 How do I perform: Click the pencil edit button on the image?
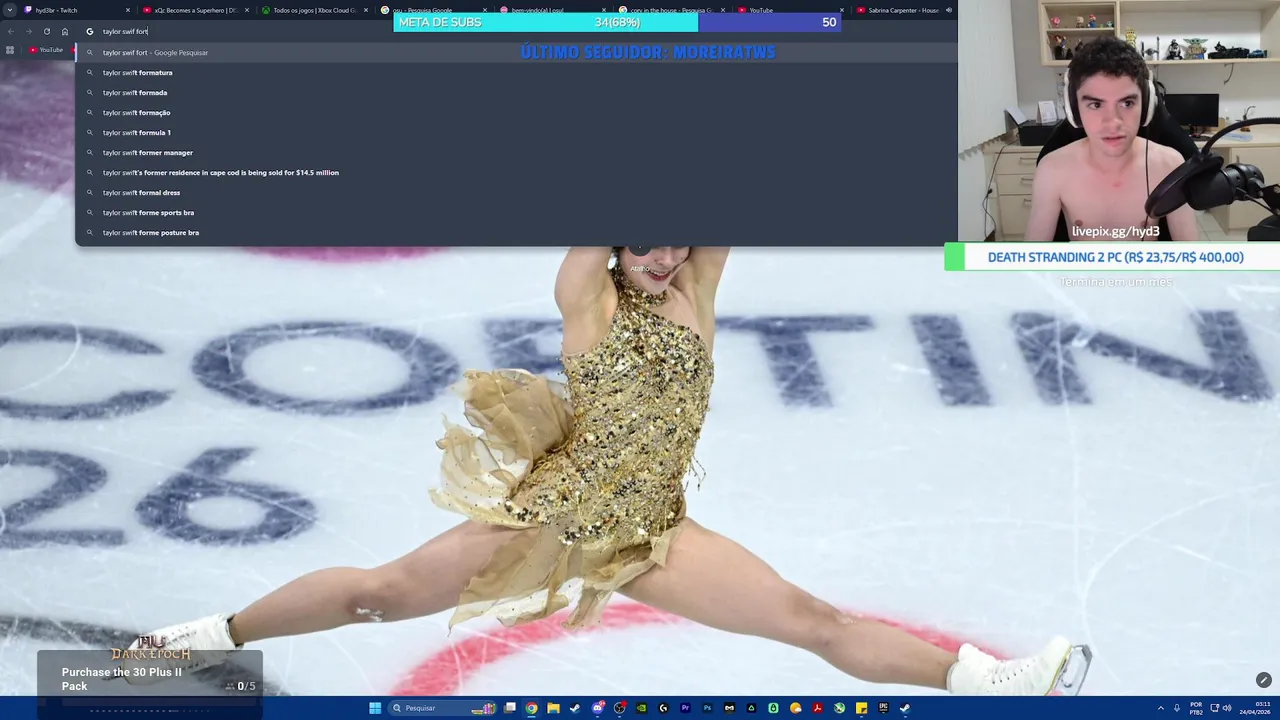click(1263, 680)
